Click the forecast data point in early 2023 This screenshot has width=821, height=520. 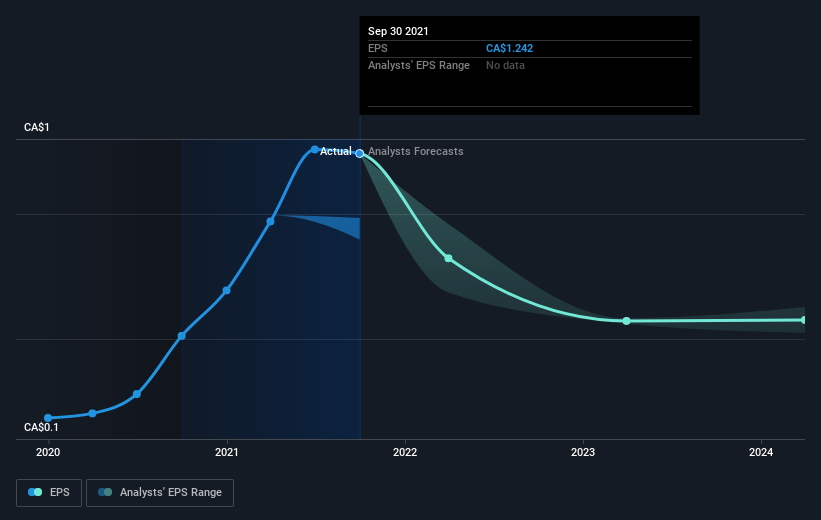626,321
